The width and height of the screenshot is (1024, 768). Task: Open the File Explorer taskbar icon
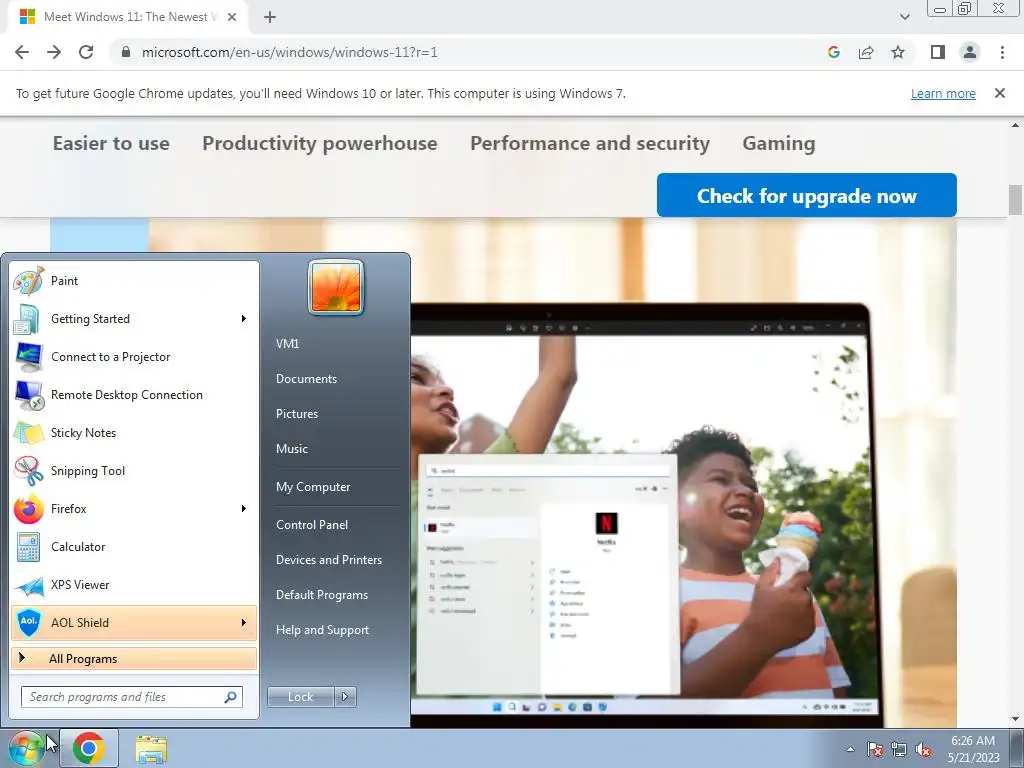[x=151, y=749]
